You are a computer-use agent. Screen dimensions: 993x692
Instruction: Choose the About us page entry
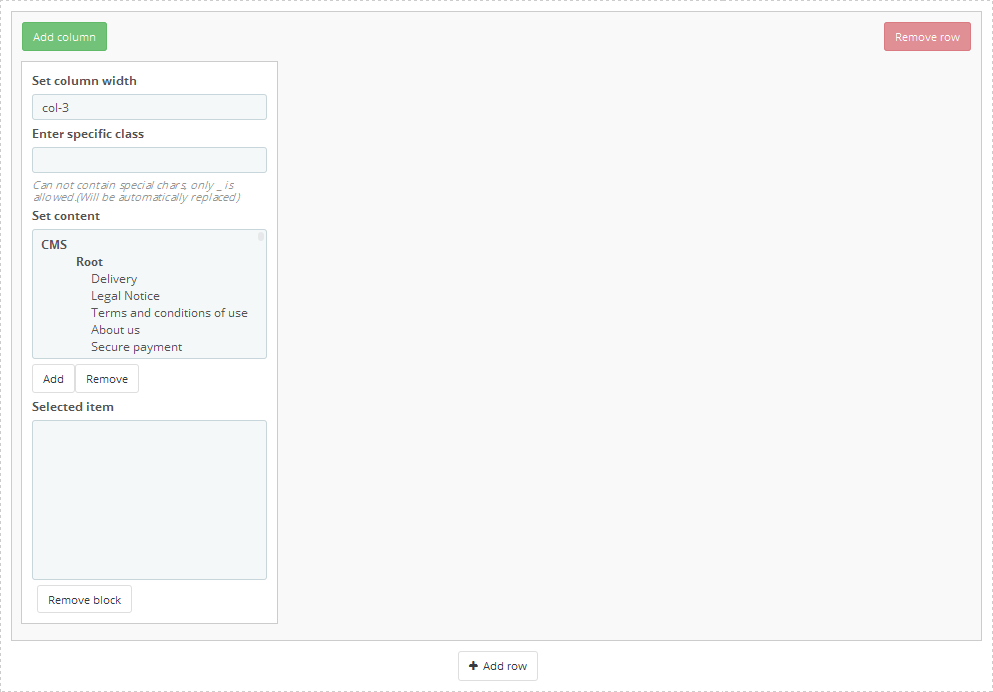pyautogui.click(x=115, y=330)
